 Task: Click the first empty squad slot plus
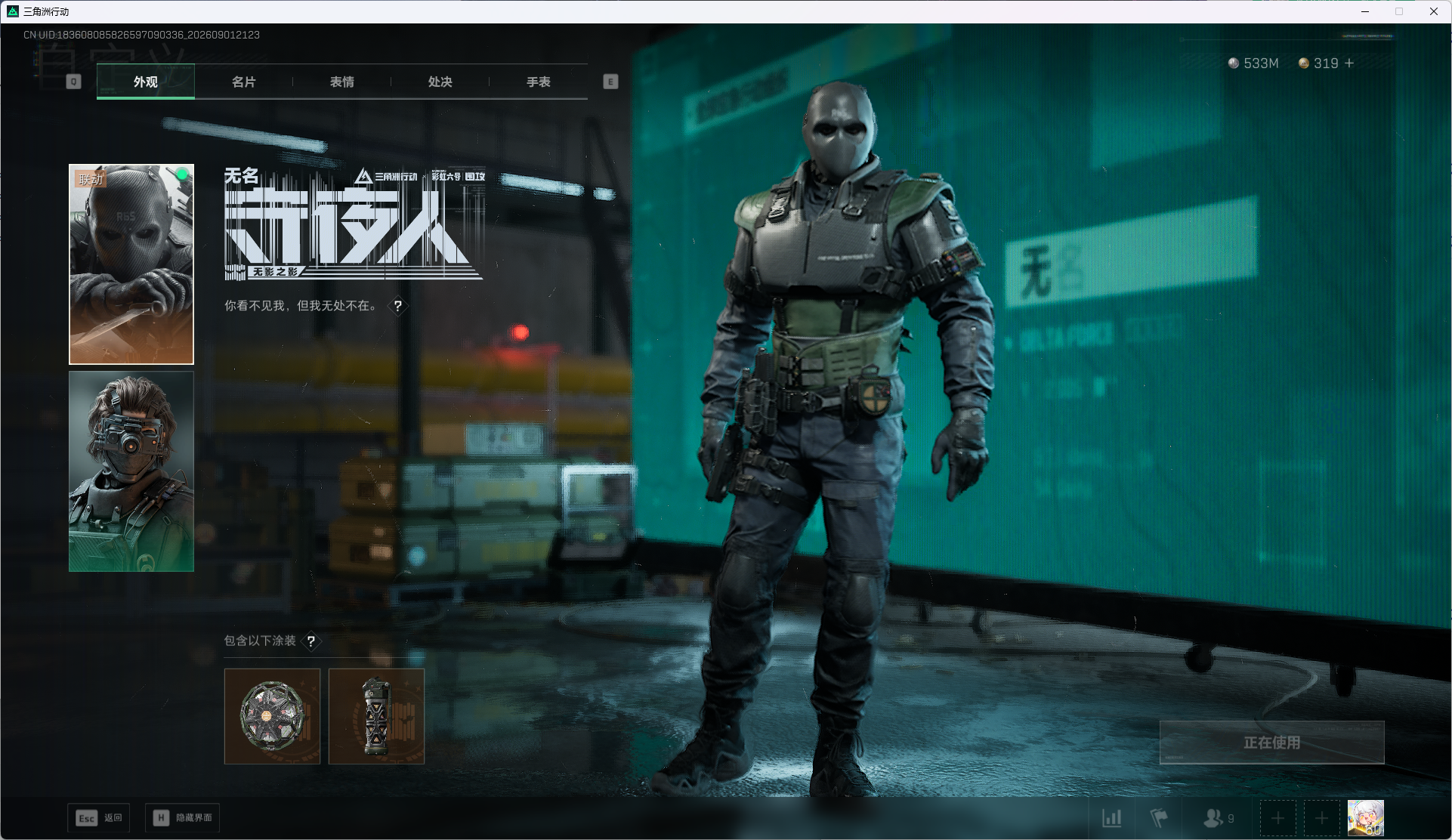pyautogui.click(x=1277, y=818)
